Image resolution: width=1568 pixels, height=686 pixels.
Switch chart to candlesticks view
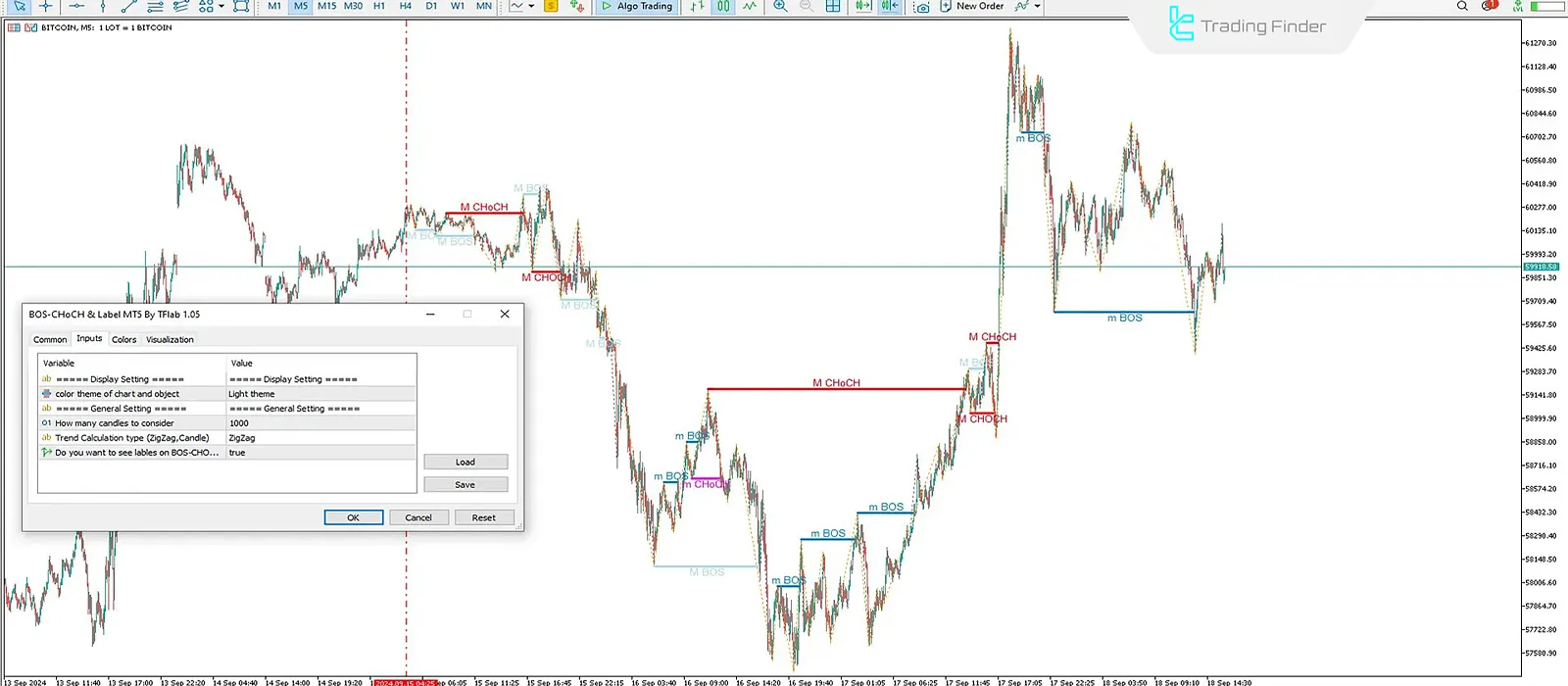(x=722, y=6)
